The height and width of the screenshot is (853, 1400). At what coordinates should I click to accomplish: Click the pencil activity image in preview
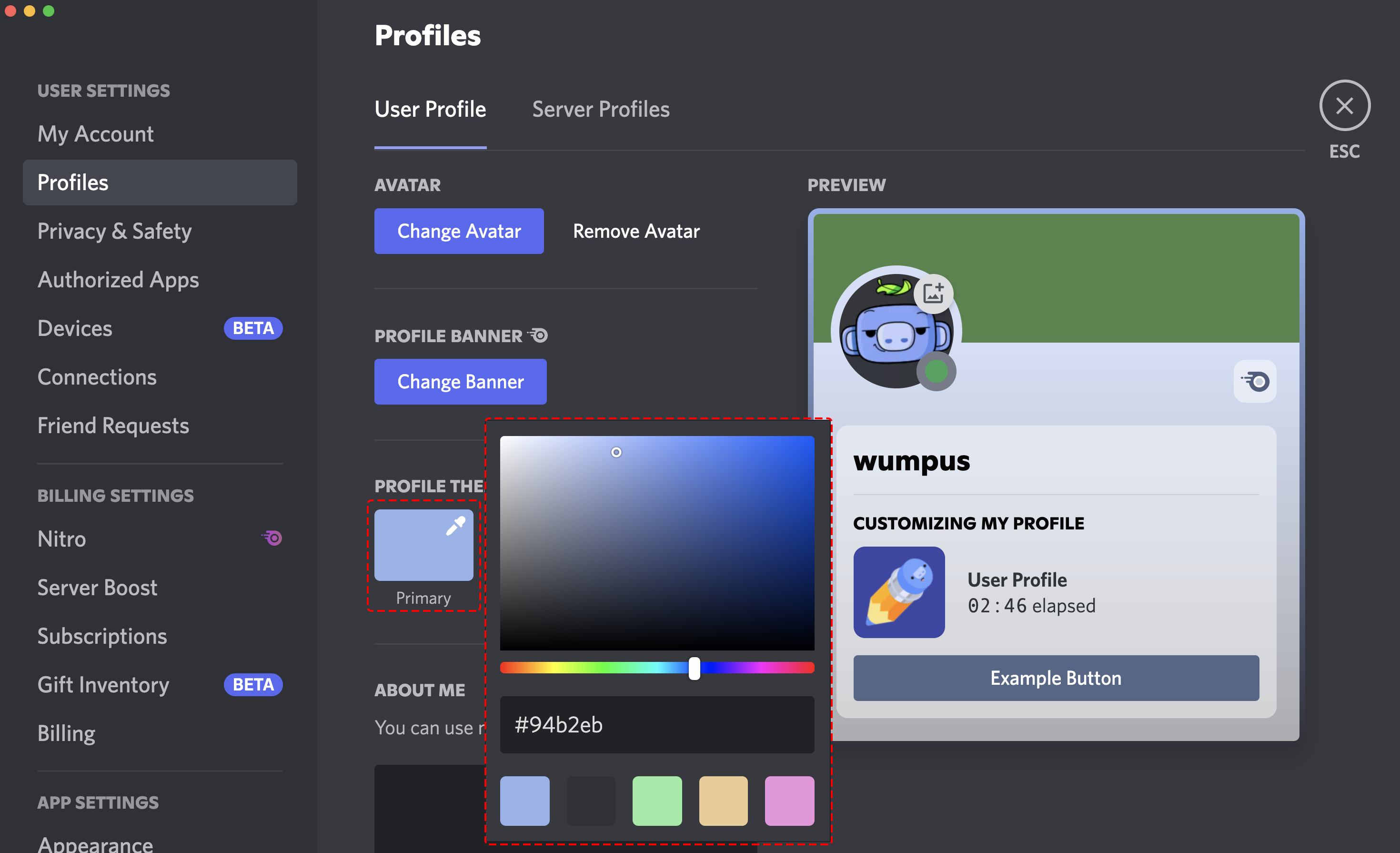coord(898,592)
